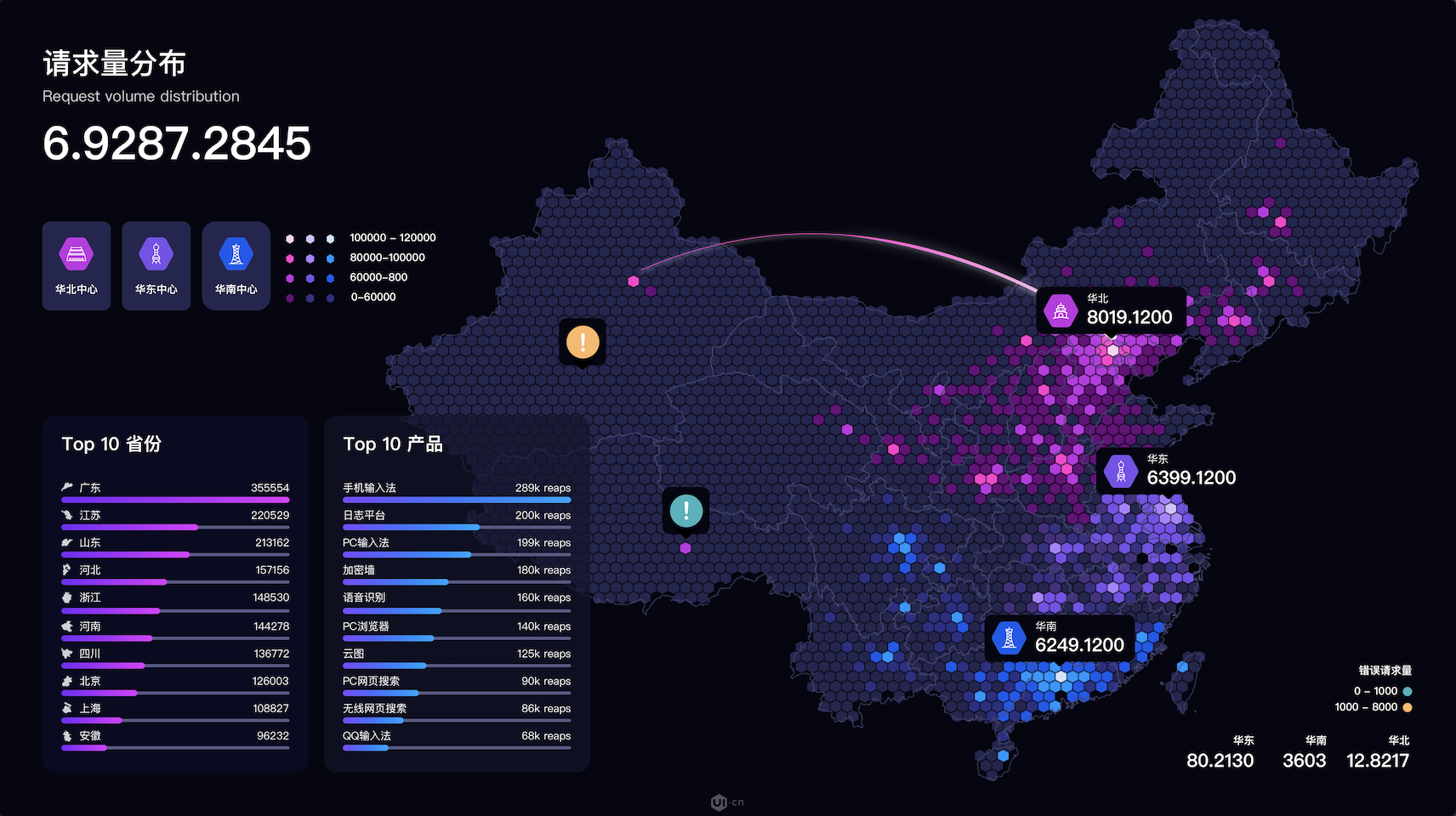1456x816 pixels.
Task: Click the 100000 – 120000 legend entry
Action: (392, 238)
